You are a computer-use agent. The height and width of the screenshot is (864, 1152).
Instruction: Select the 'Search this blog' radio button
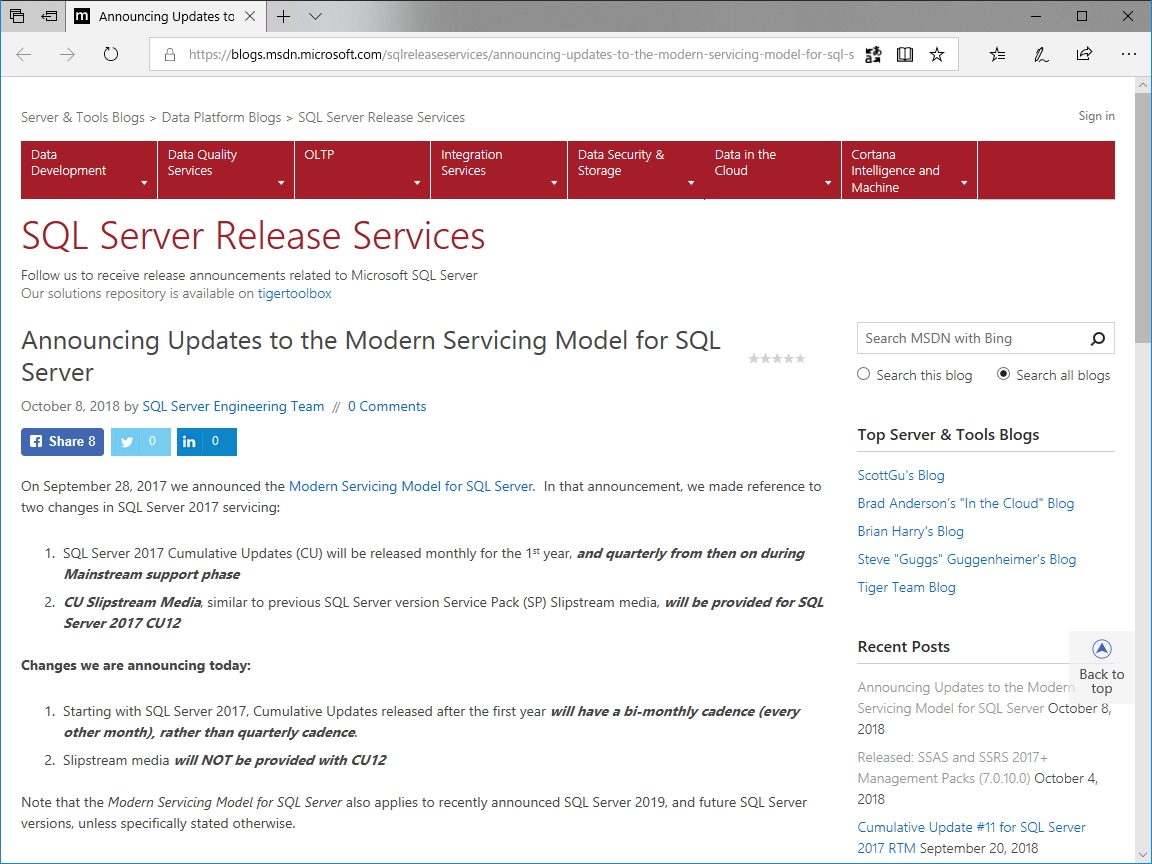click(863, 374)
